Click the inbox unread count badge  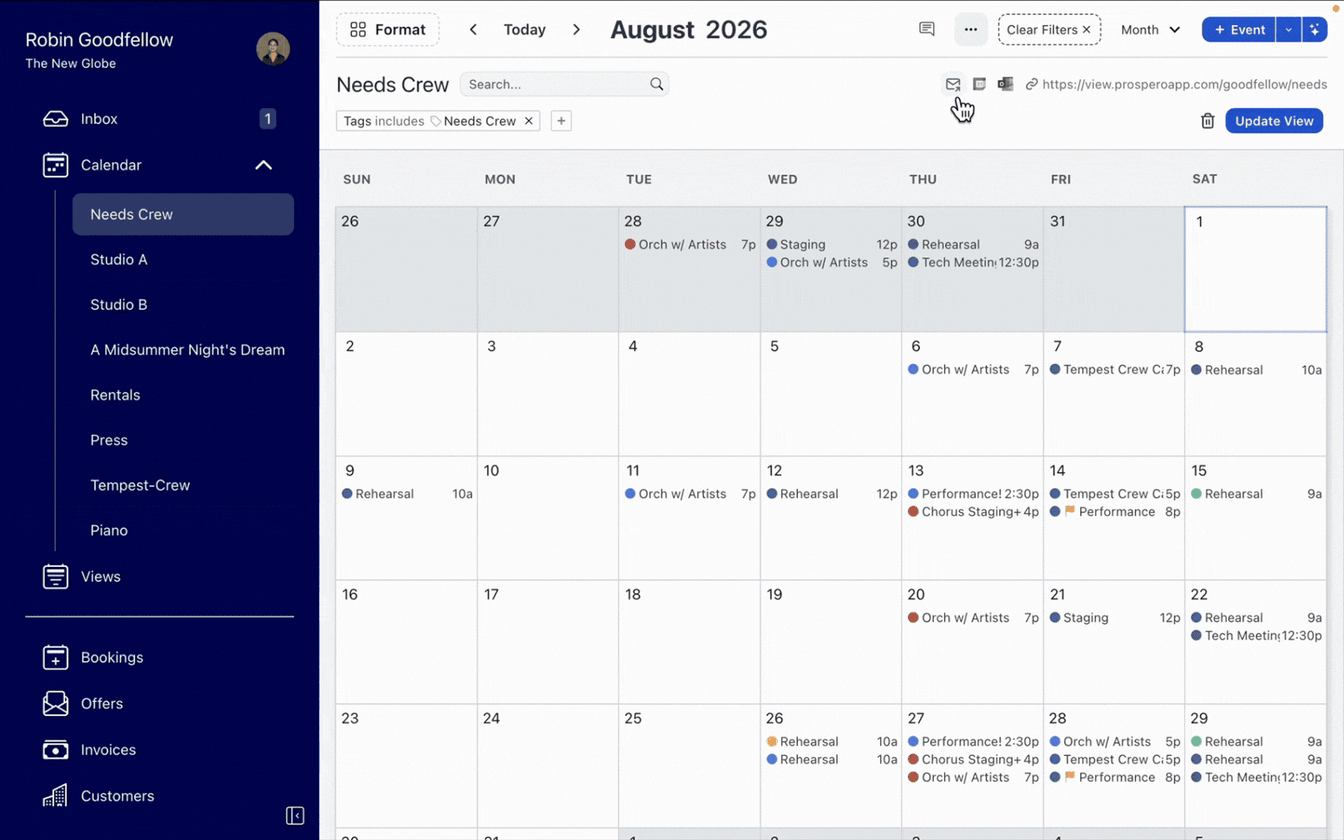pos(267,119)
